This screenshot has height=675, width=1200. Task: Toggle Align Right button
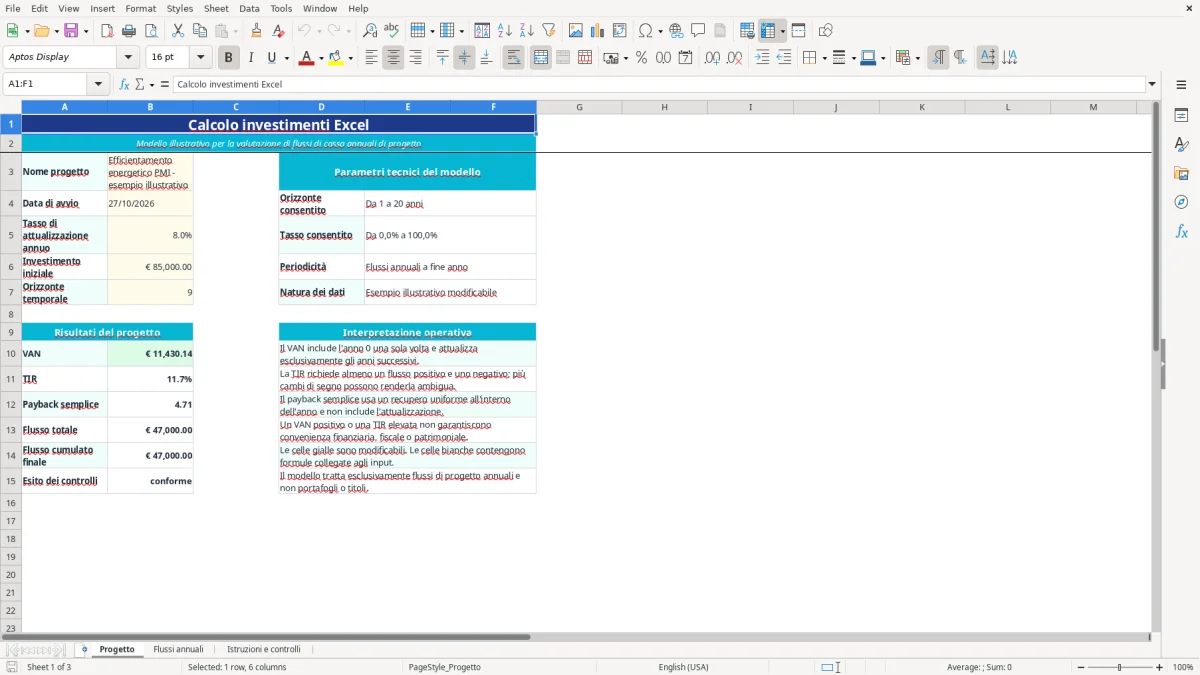coord(415,58)
